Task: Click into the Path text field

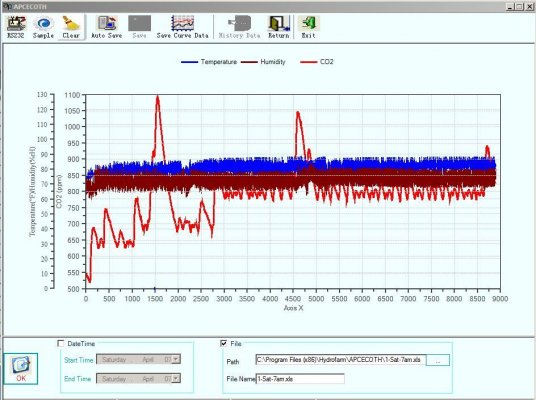Action: pos(340,360)
